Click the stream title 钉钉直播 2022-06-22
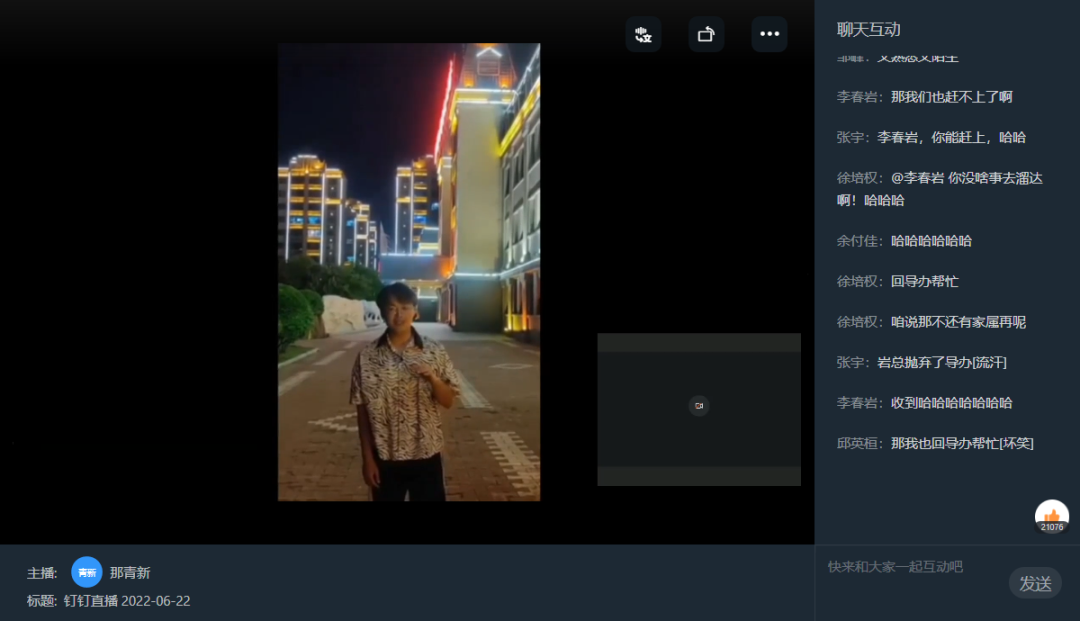Viewport: 1080px width, 621px height. [x=127, y=601]
